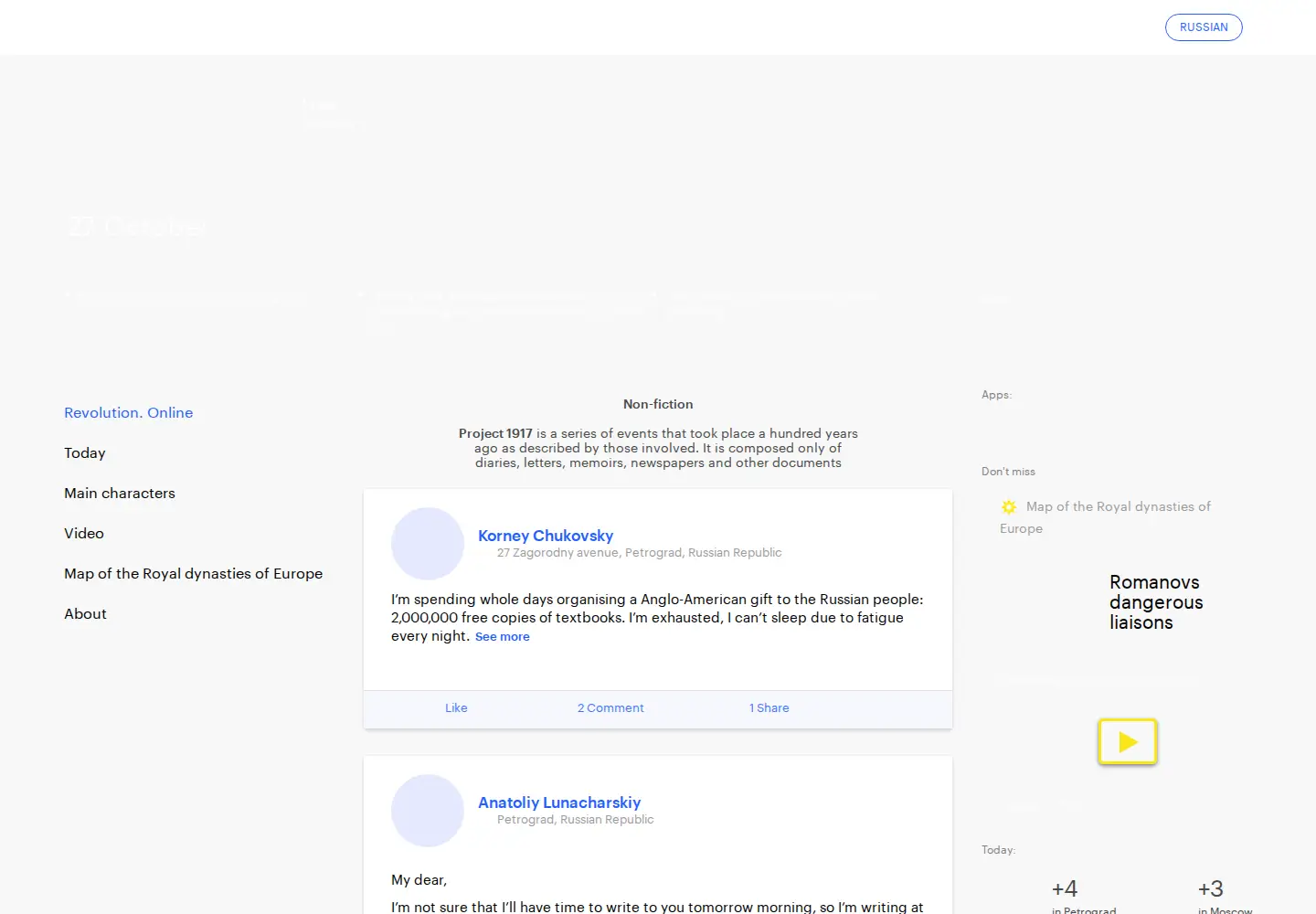Open Anatoliy Lunacharskiy's profile name link
The image size is (1316, 914).
[x=559, y=802]
